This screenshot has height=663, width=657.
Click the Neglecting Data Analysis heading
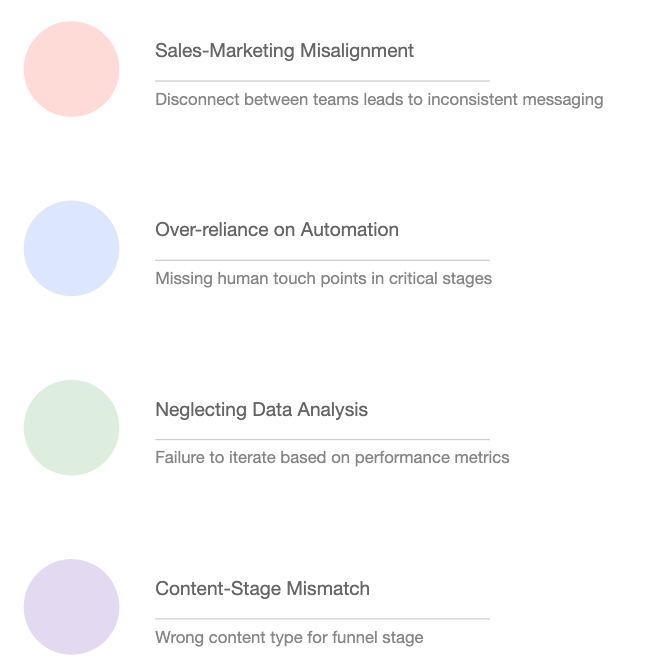point(261,410)
